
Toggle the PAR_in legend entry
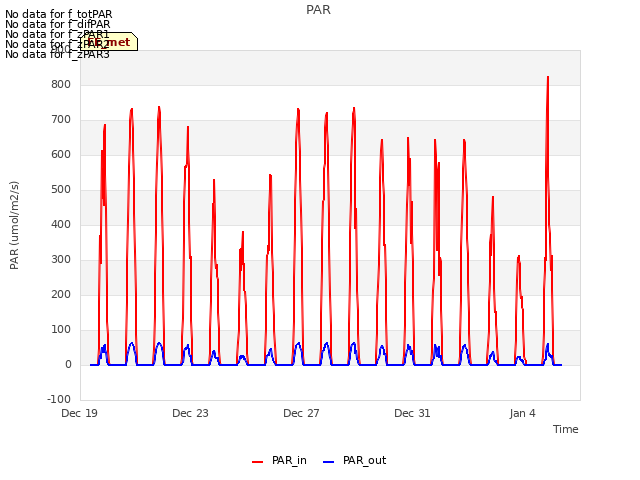click(x=279, y=461)
